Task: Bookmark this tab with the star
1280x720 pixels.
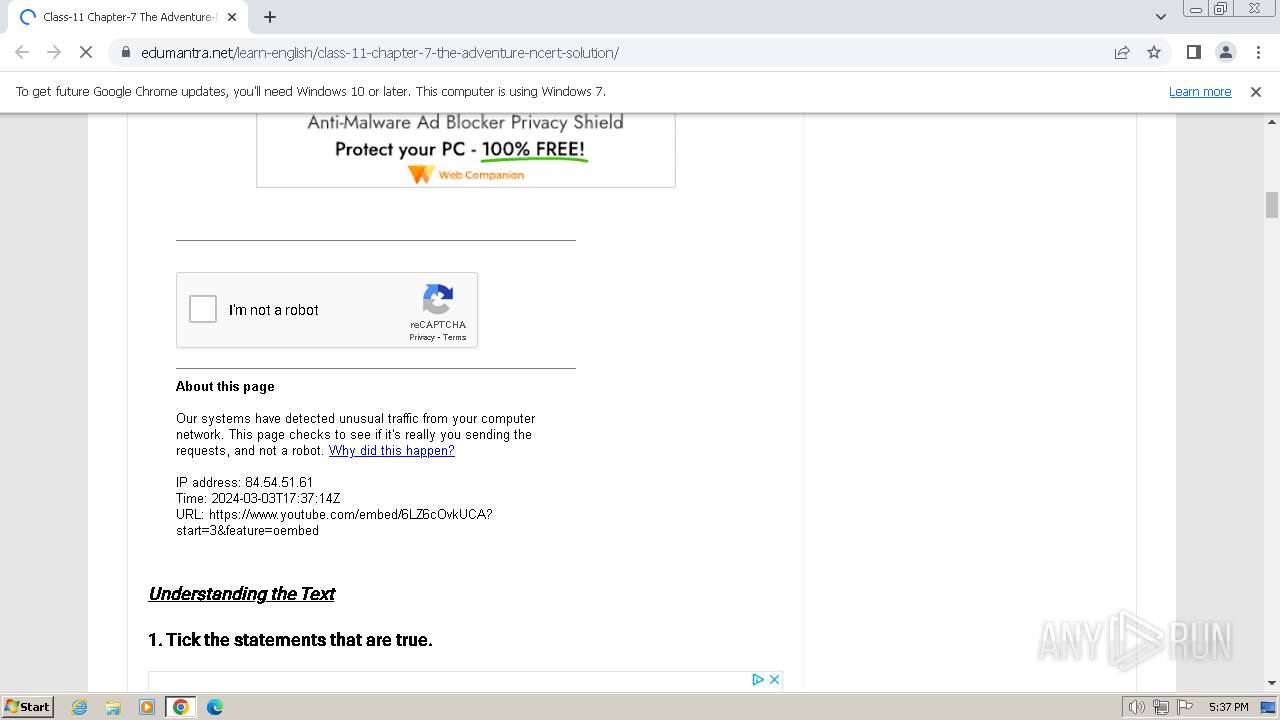Action: [x=1154, y=52]
